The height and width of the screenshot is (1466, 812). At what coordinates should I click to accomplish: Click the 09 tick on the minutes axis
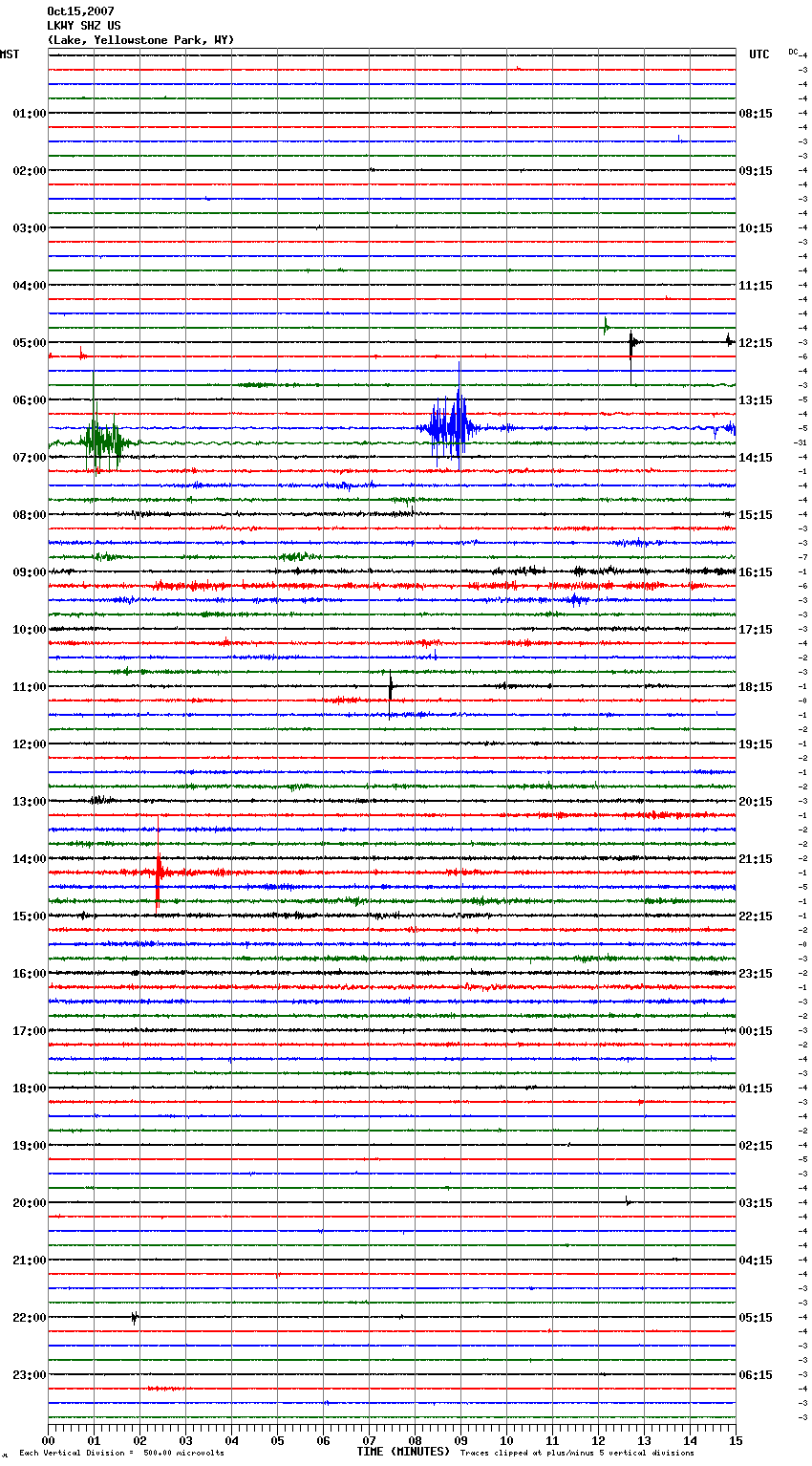tap(461, 1440)
